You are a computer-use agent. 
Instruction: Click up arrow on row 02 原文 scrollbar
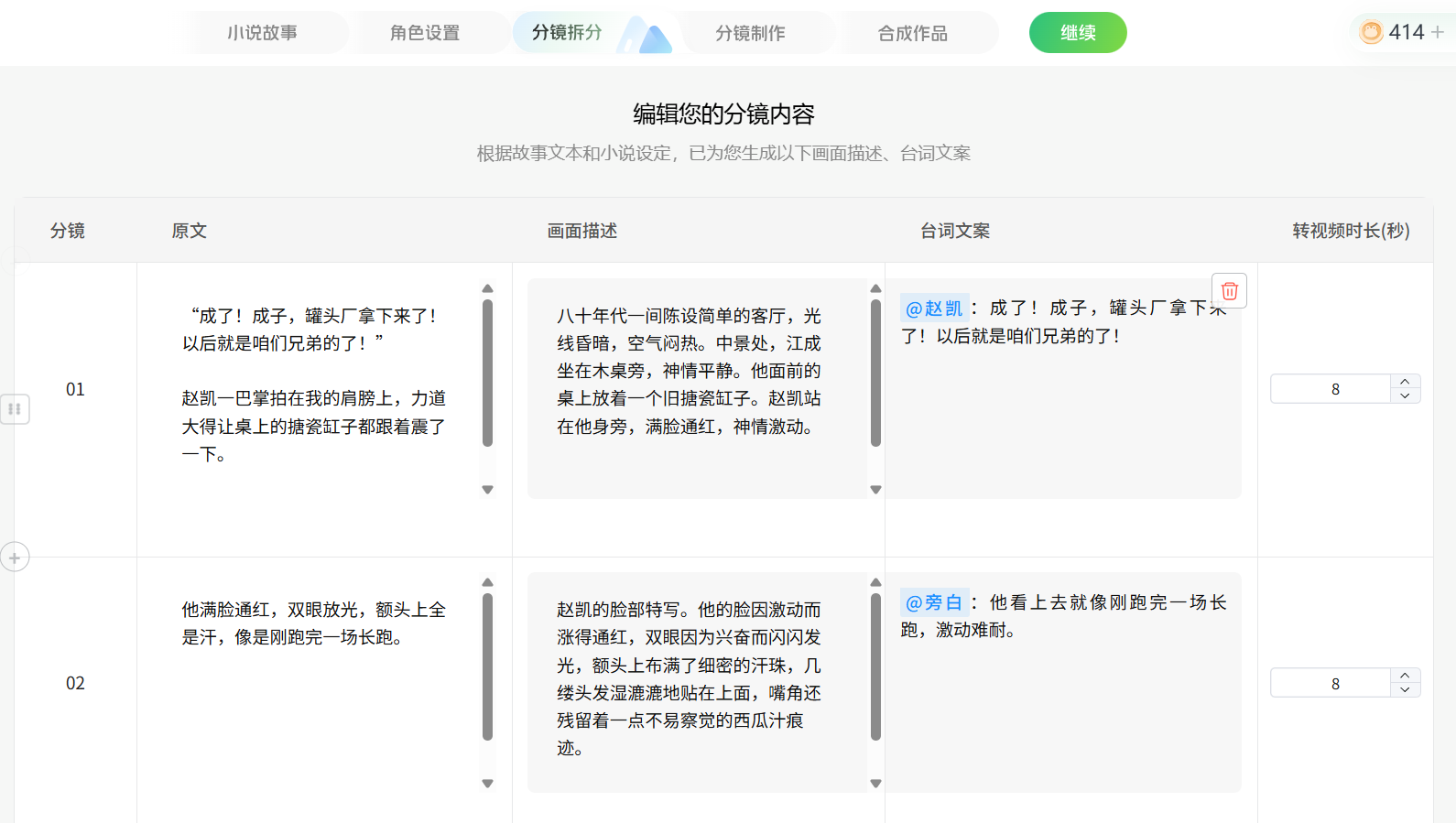487,582
